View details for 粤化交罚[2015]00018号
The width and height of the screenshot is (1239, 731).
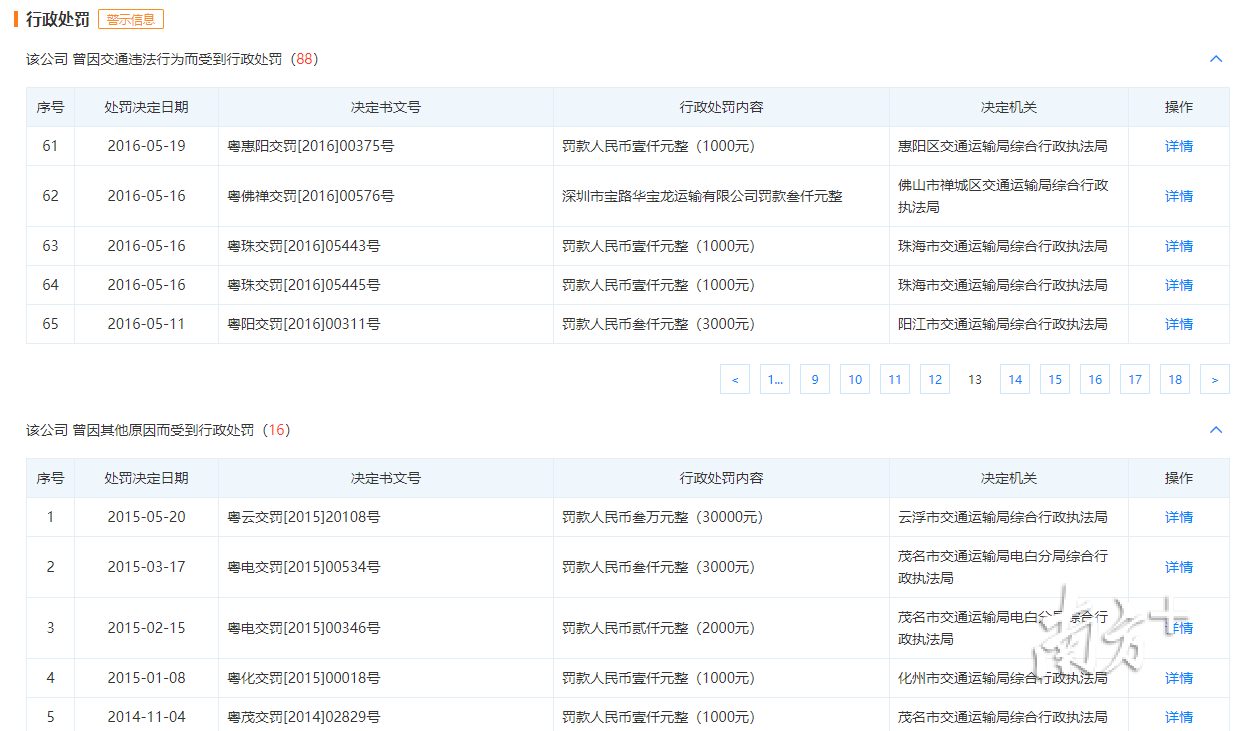(x=1178, y=678)
